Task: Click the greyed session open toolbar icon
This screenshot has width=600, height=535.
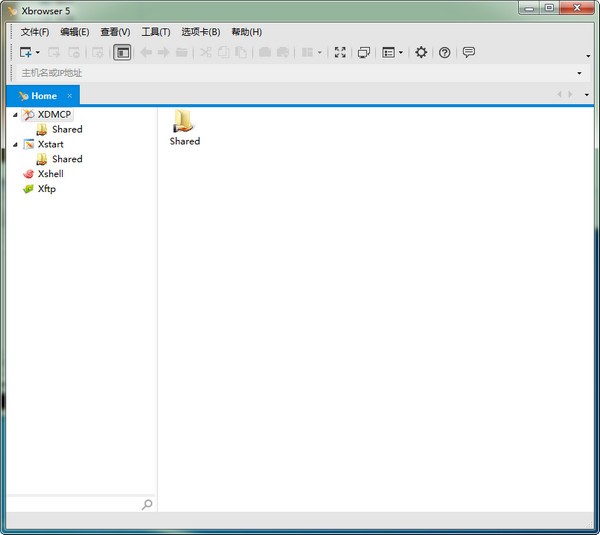Action: click(54, 52)
